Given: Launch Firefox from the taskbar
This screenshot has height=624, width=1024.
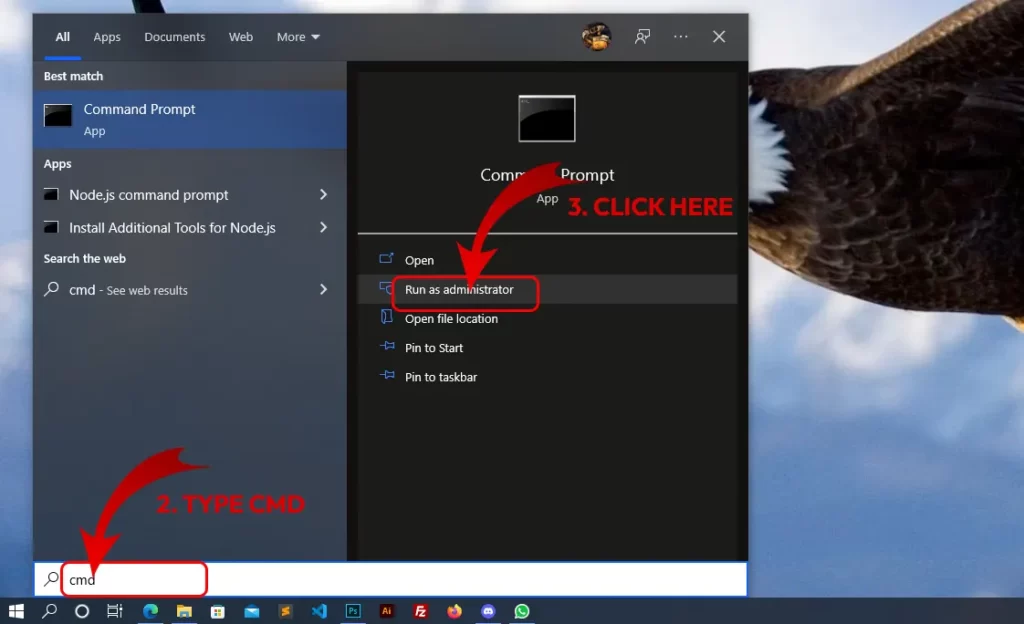Looking at the screenshot, I should (x=454, y=611).
